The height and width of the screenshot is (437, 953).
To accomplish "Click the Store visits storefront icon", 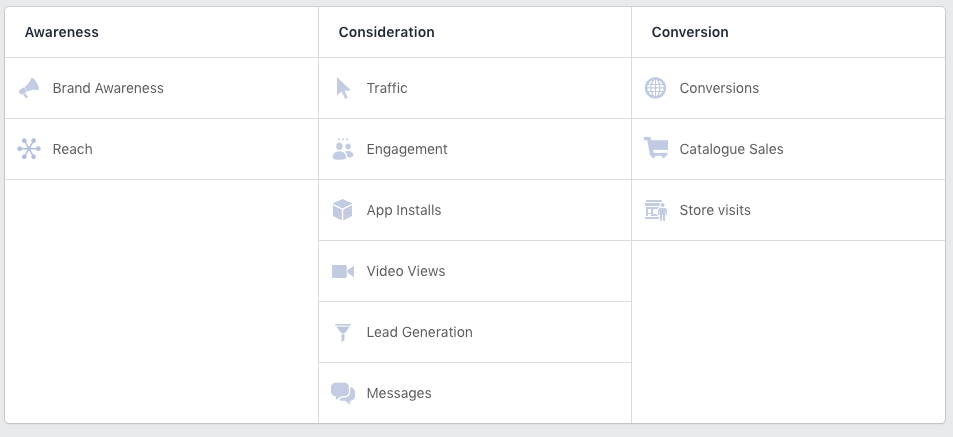I will pyautogui.click(x=656, y=210).
